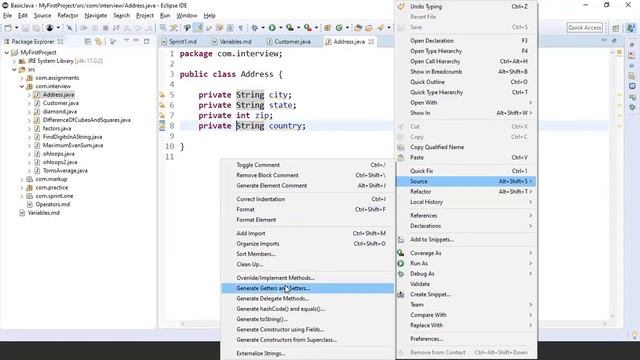The width and height of the screenshot is (640, 360).
Task: Expand the JRE System Library node
Action: [14, 61]
